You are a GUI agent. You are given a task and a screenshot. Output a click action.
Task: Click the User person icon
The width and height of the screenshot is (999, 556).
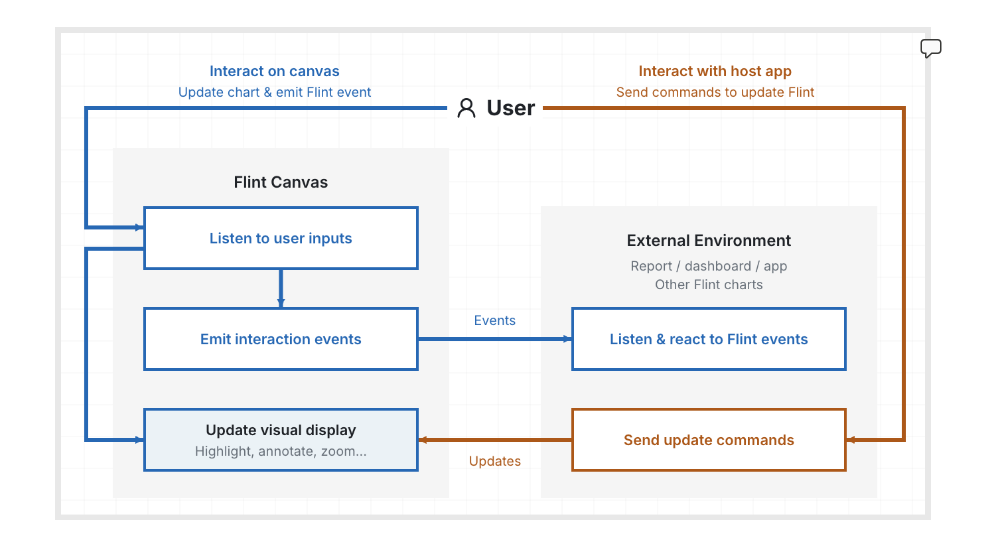coord(466,108)
